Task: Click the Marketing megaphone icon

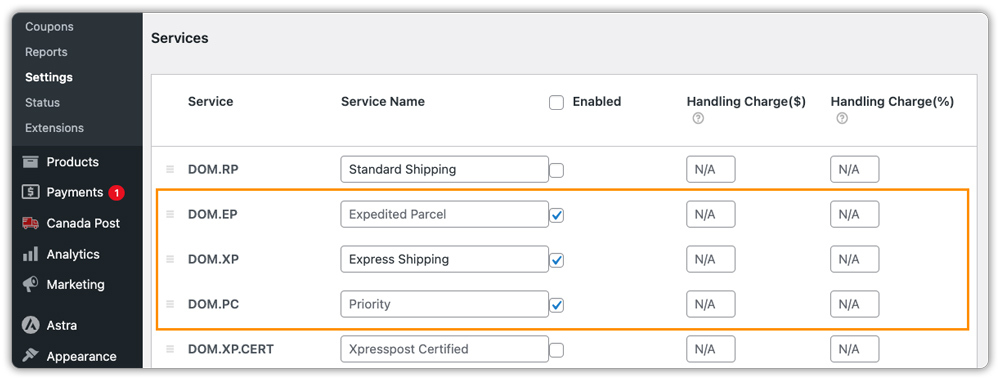Action: tap(31, 284)
